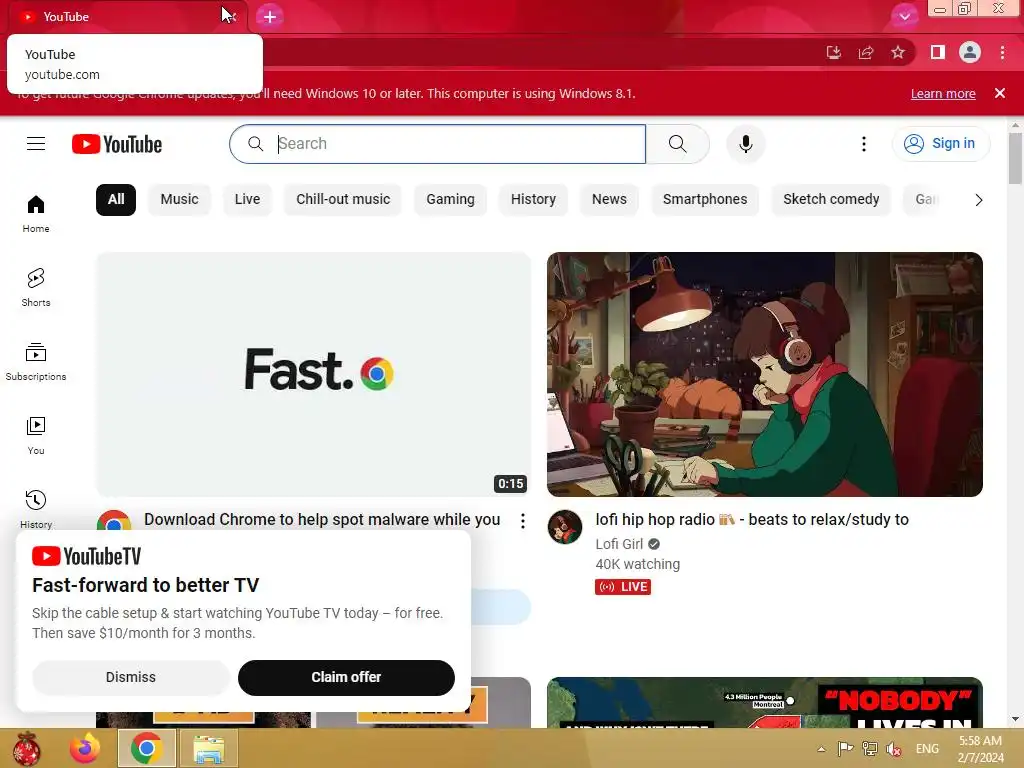Open Subscriptions from sidebar
Screen dimensions: 1024x768
click(36, 361)
